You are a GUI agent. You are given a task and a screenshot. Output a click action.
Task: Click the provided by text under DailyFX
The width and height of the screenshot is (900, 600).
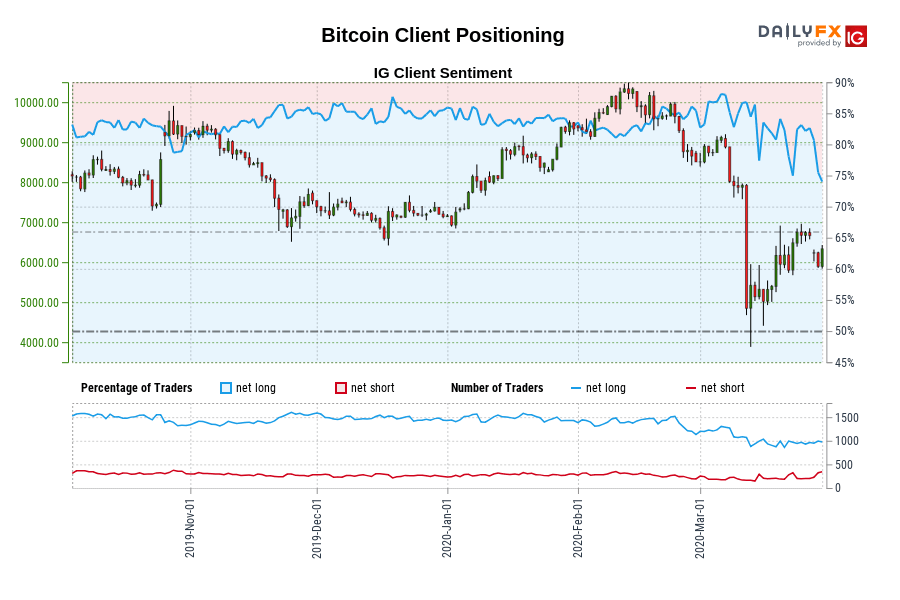tap(819, 43)
